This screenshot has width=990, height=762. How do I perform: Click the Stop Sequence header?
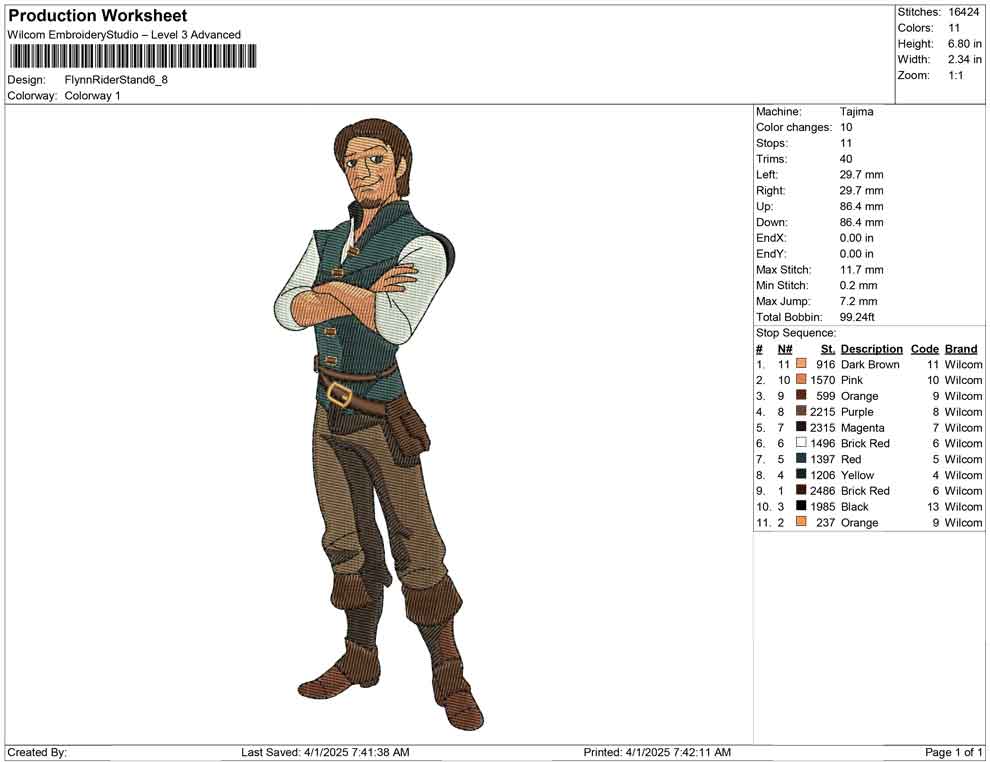pos(795,332)
